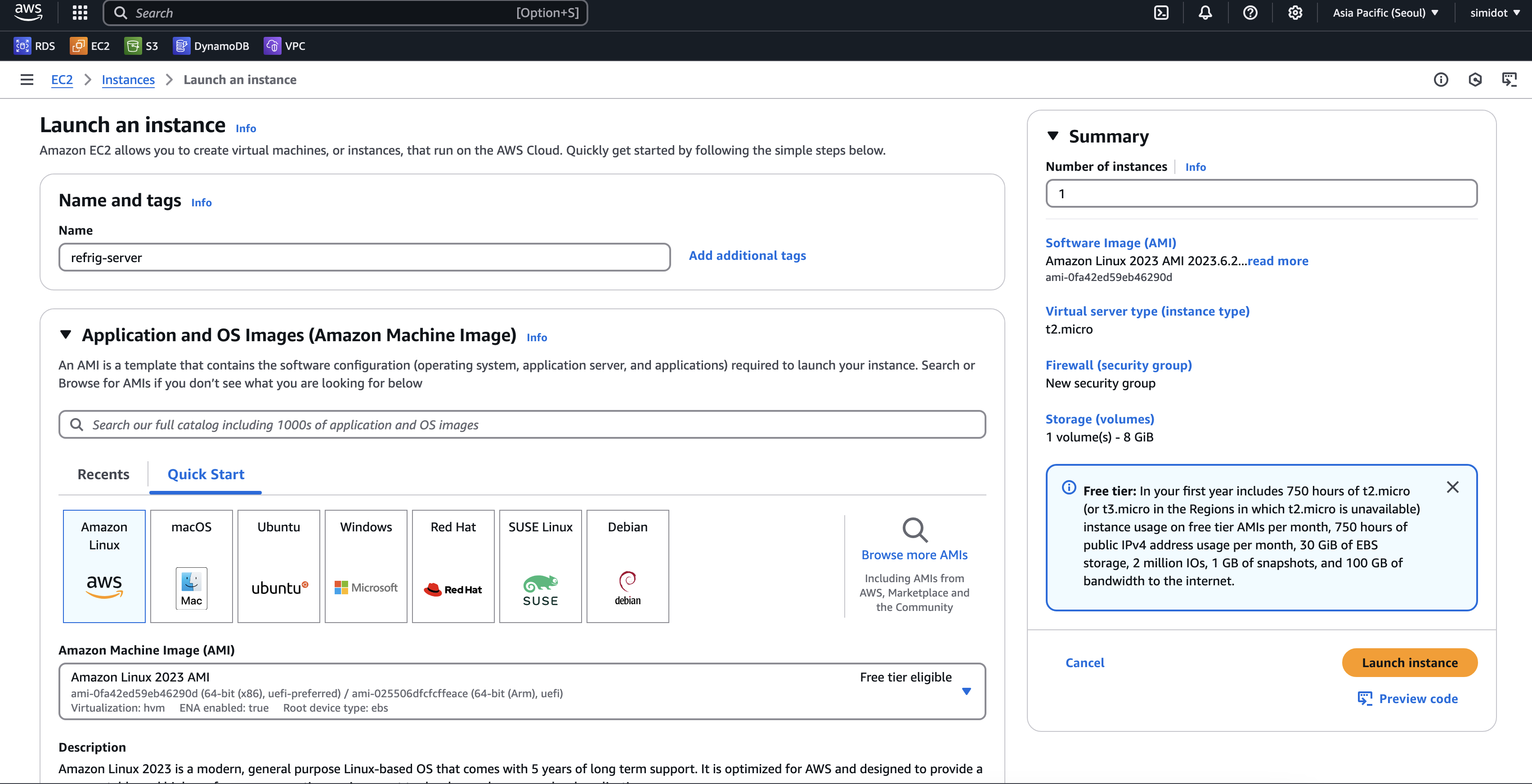Click the Number of instances field

coord(1261,194)
